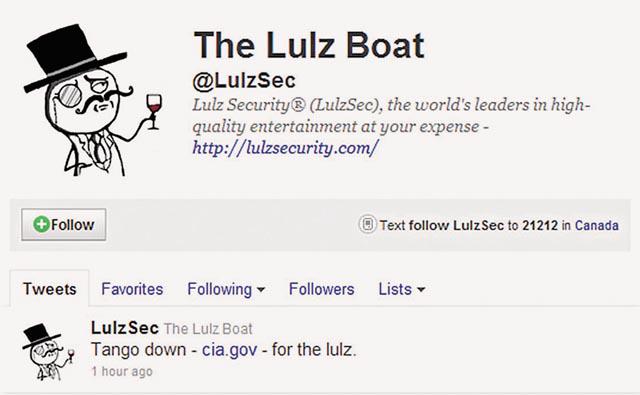640x395 pixels.
Task: Click LulzSec username in the tweet
Action: click(124, 328)
